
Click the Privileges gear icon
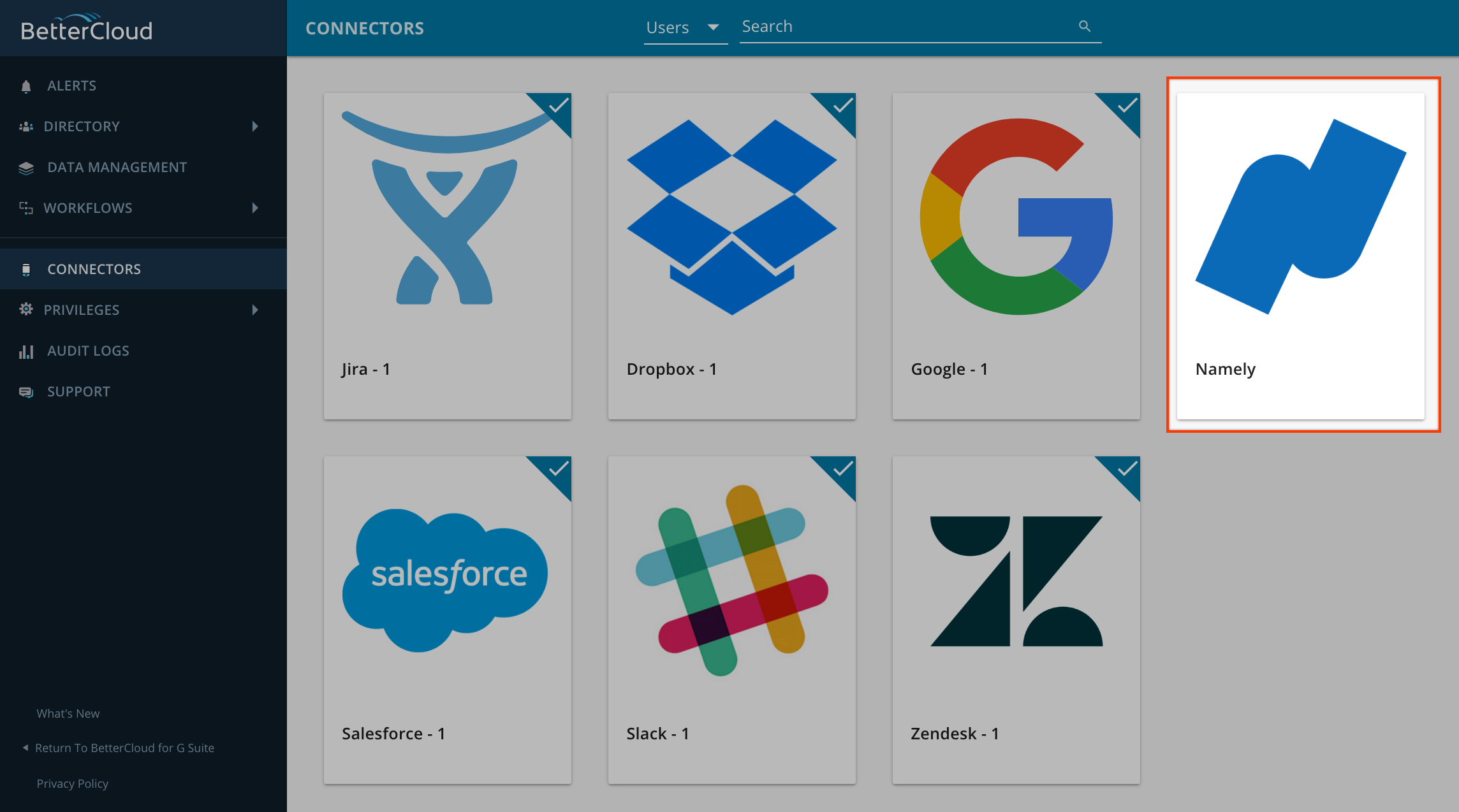point(26,309)
